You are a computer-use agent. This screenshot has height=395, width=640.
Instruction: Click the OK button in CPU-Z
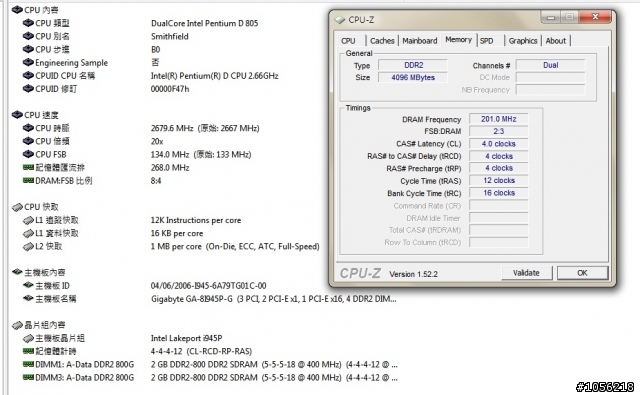pyautogui.click(x=582, y=273)
